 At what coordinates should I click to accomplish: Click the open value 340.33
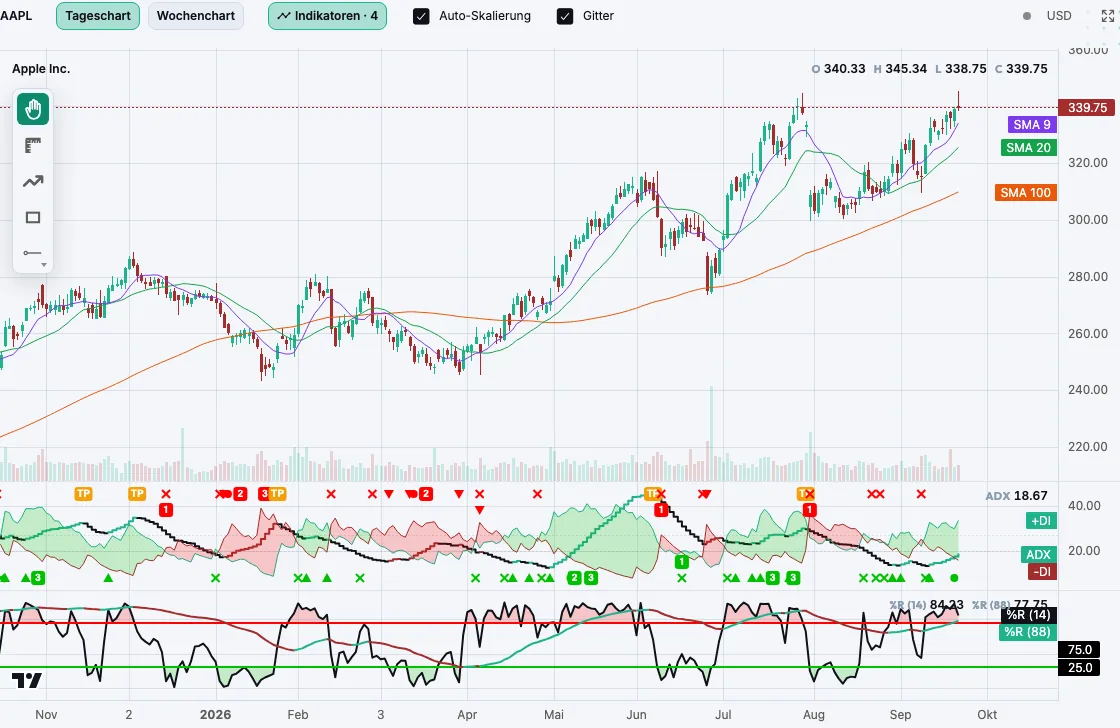tap(844, 69)
